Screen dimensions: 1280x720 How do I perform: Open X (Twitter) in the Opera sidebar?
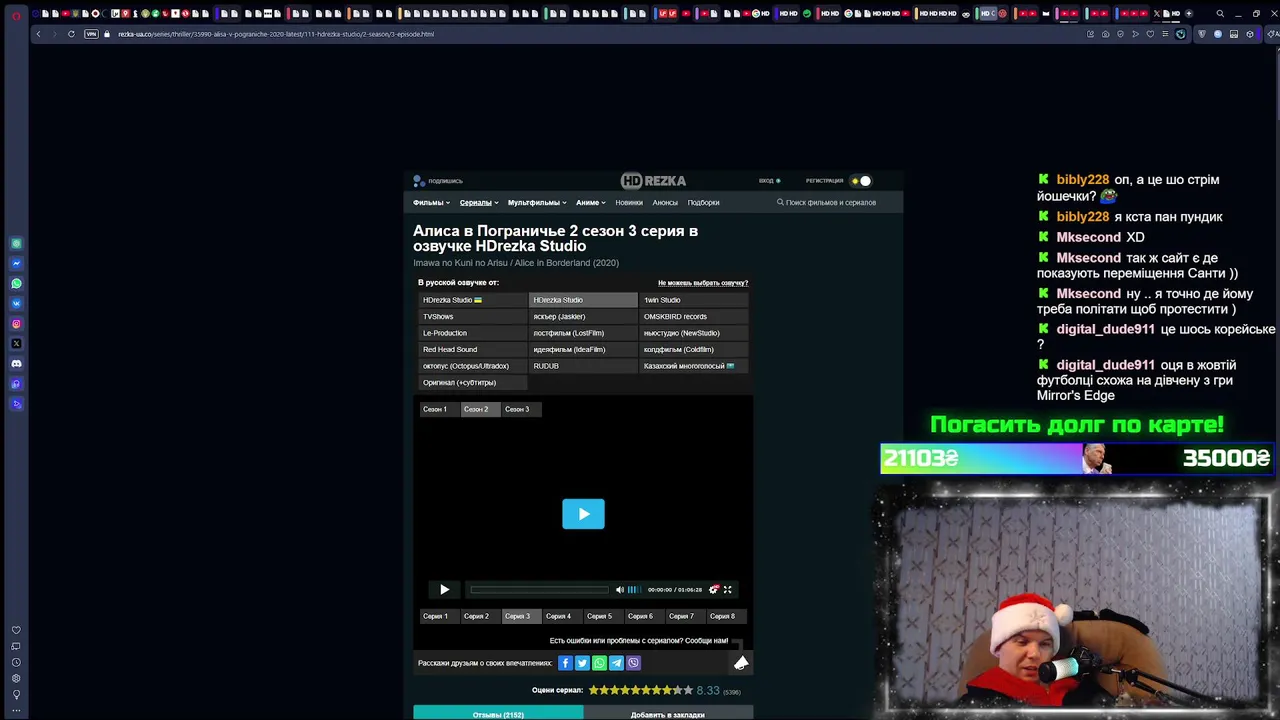16,344
